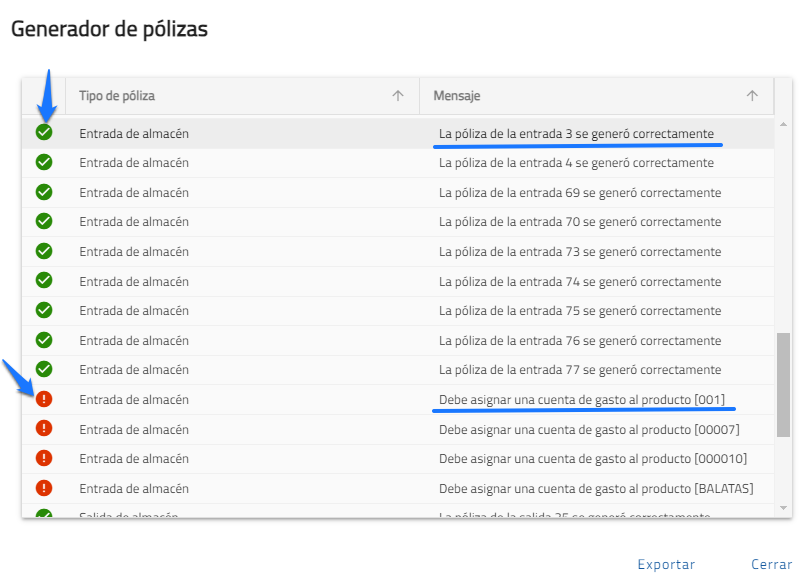The image size is (810, 581).
Task: Click the green success icon beside entrada 3 row
Action: click(x=44, y=133)
